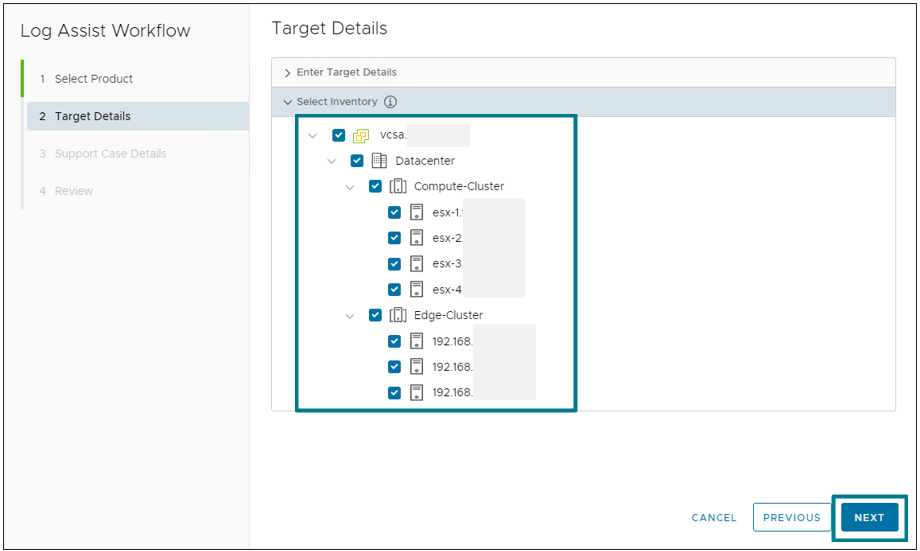
Task: Click the Datacenter building icon
Action: pyautogui.click(x=379, y=161)
